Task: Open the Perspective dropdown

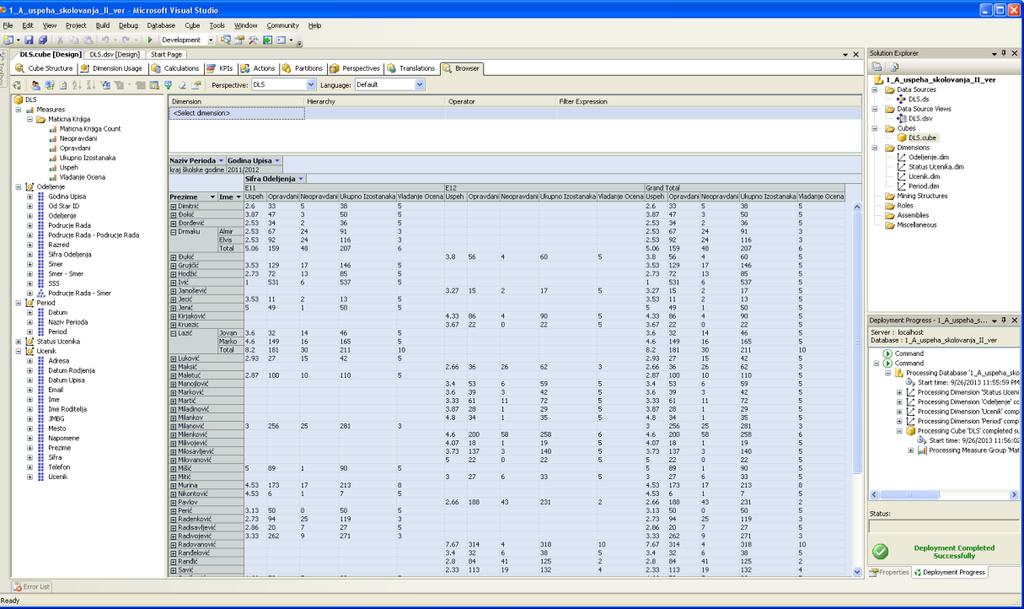Action: tap(310, 85)
